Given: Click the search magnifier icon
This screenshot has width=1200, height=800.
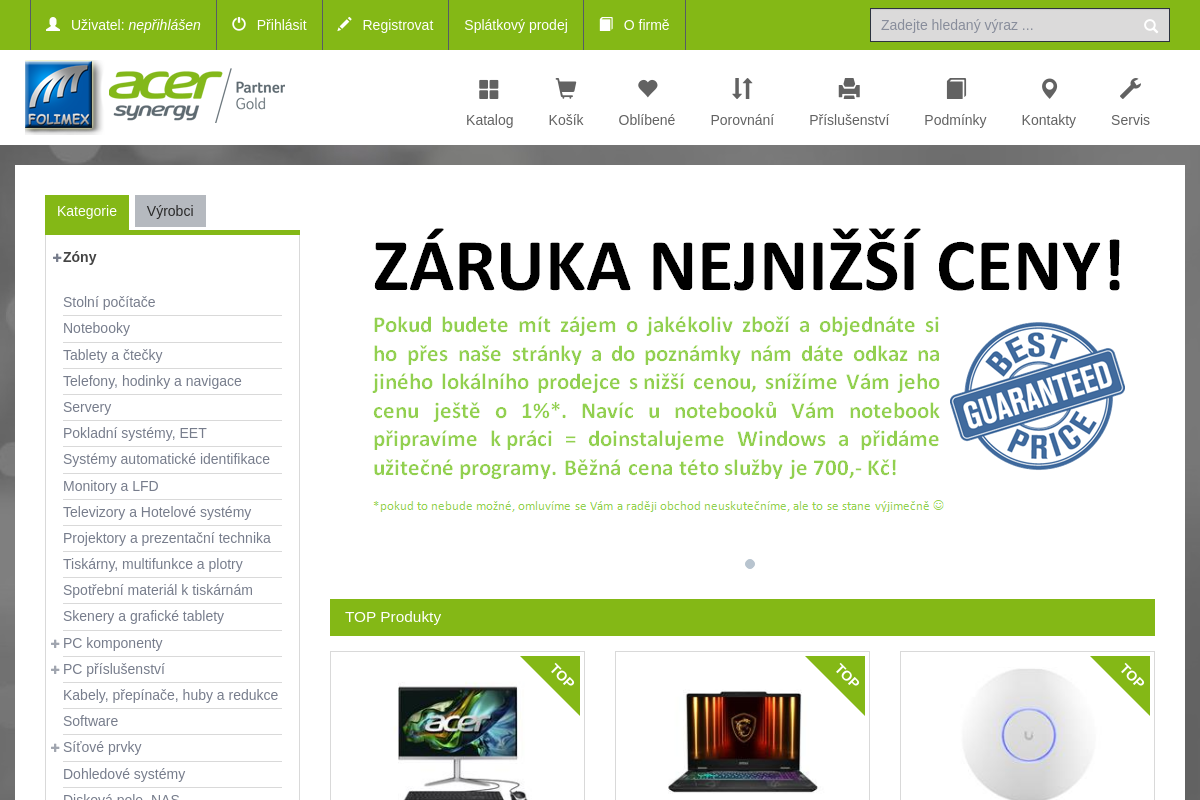Looking at the screenshot, I should [1151, 26].
